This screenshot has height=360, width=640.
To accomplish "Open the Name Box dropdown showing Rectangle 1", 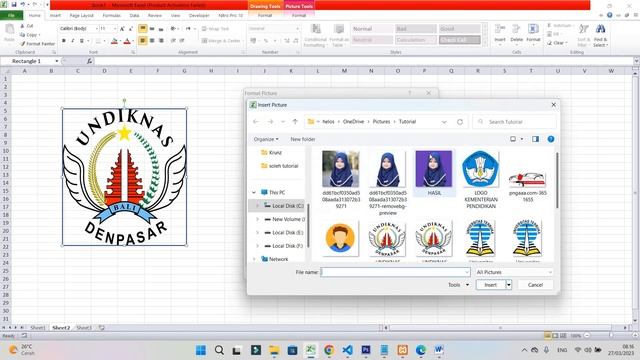I will 57,61.
